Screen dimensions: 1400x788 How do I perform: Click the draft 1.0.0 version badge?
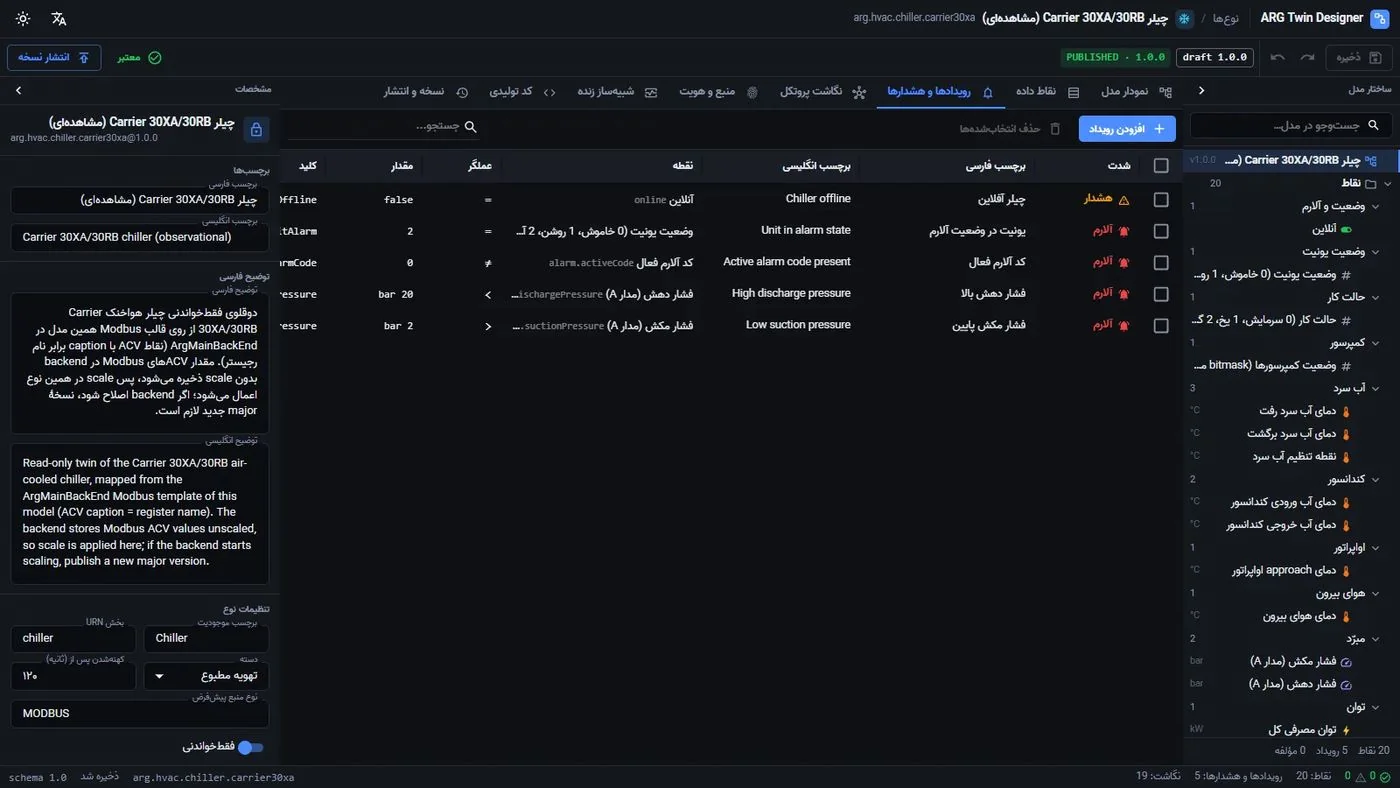tap(1215, 57)
